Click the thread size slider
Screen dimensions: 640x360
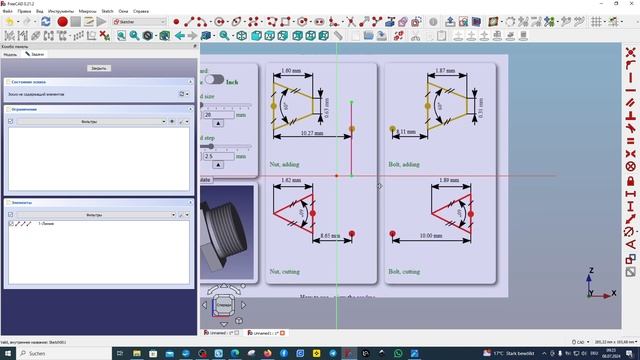[x=225, y=105]
